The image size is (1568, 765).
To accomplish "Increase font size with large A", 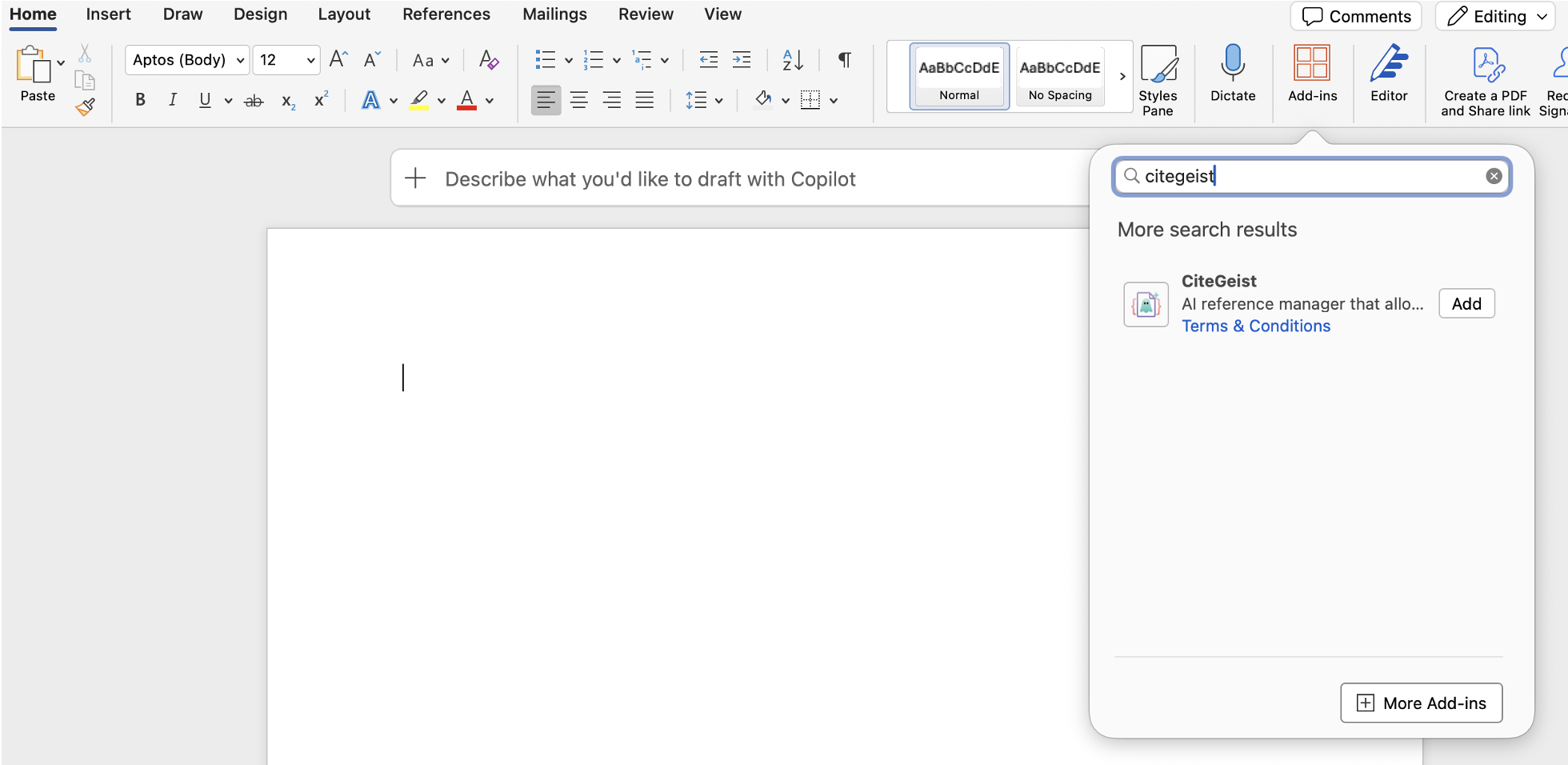I will [339, 59].
